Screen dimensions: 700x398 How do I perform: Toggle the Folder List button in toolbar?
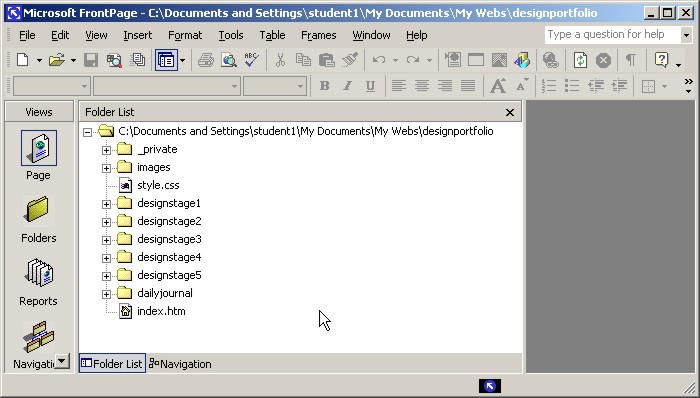pos(166,60)
